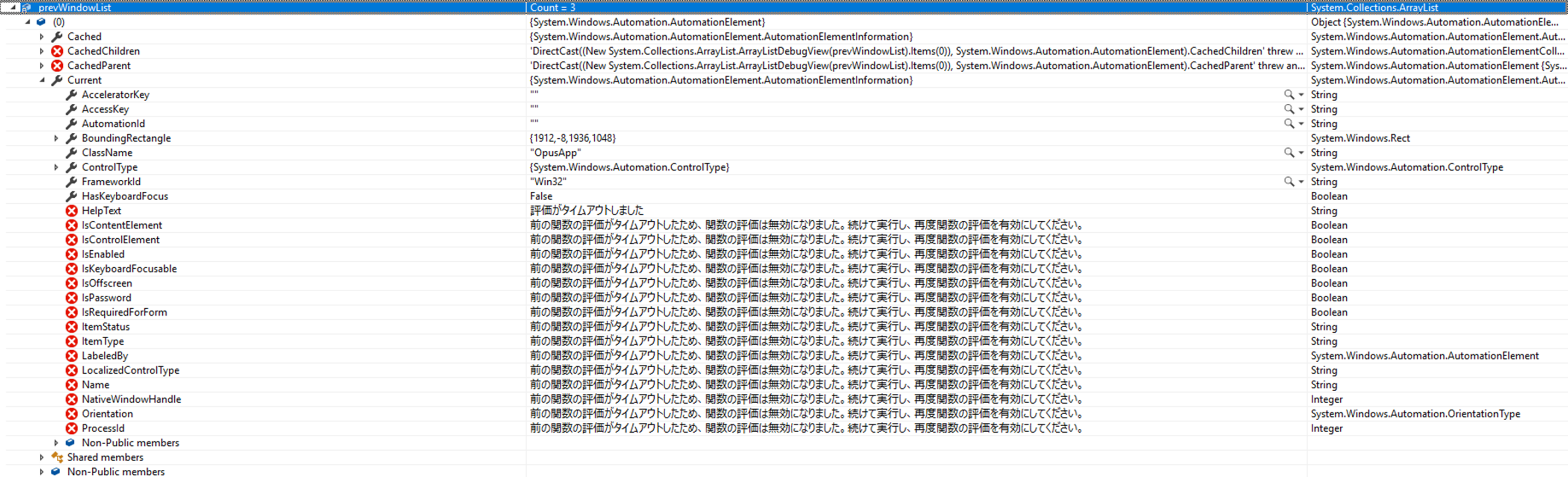Select the Name property row label
This screenshot has height=477, width=1568.
(x=96, y=385)
